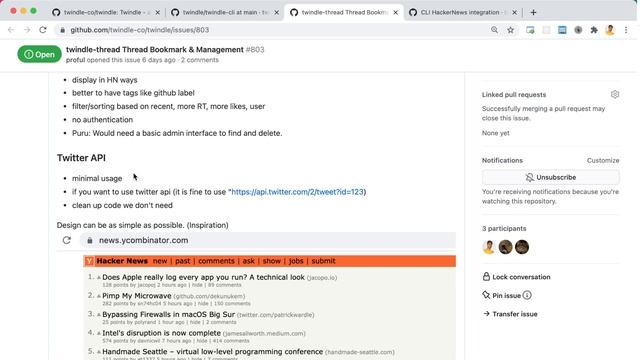Switch to CLI HackerNews integration tab
Image resolution: width=640 pixels, height=360 pixels.
tap(463, 13)
